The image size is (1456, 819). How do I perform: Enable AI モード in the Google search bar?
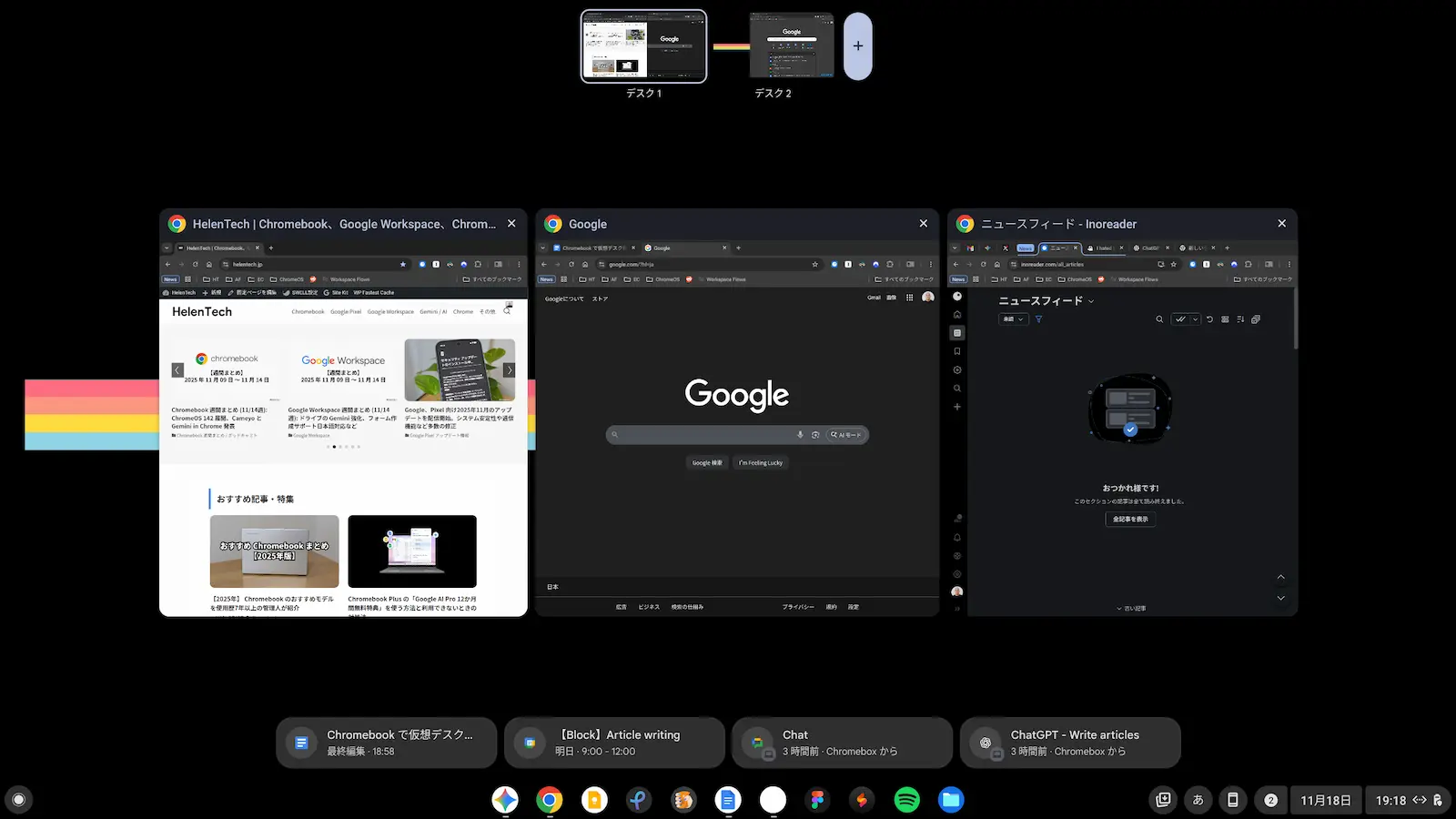pos(846,434)
